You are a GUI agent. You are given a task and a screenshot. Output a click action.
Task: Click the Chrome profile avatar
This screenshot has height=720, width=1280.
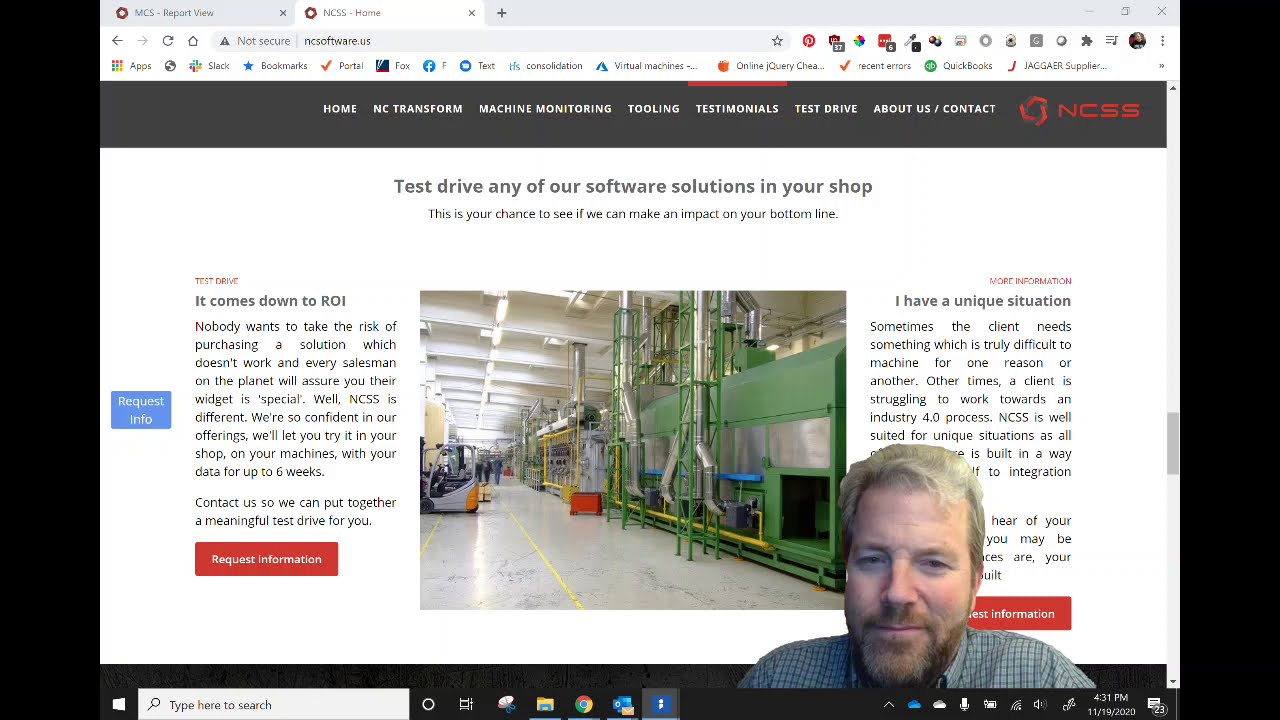pyautogui.click(x=1137, y=41)
